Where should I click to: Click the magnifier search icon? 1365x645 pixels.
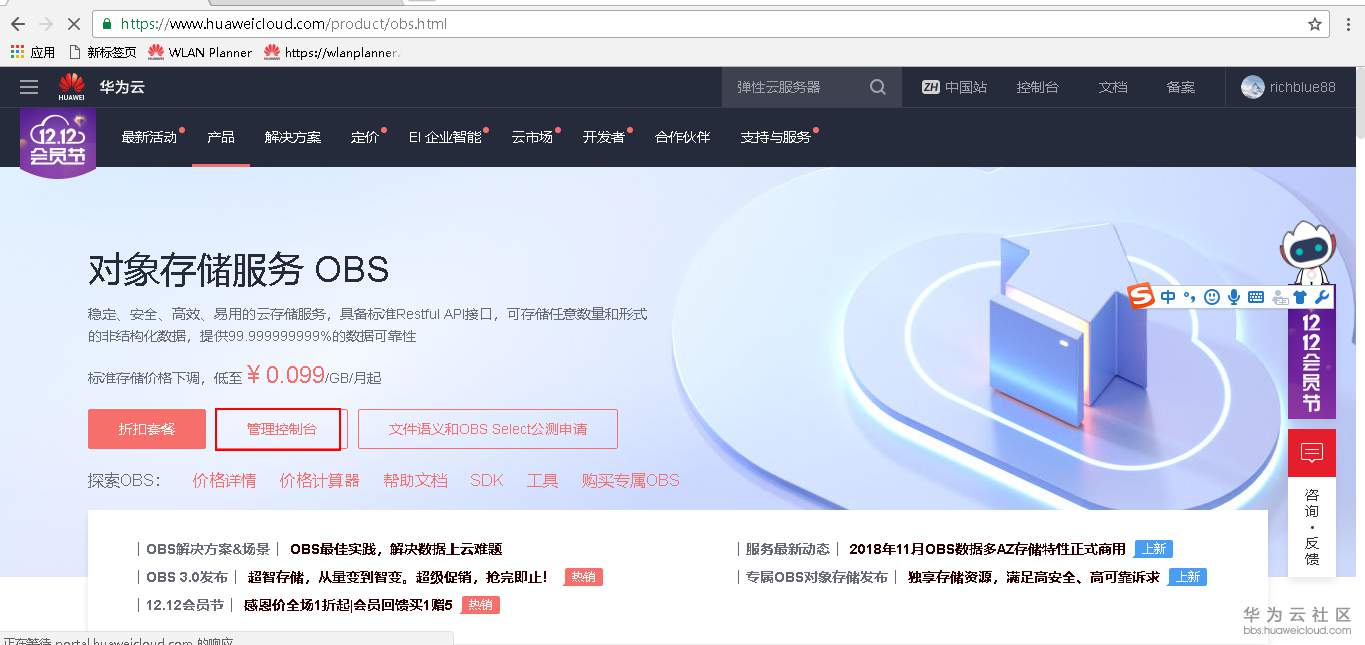point(878,87)
